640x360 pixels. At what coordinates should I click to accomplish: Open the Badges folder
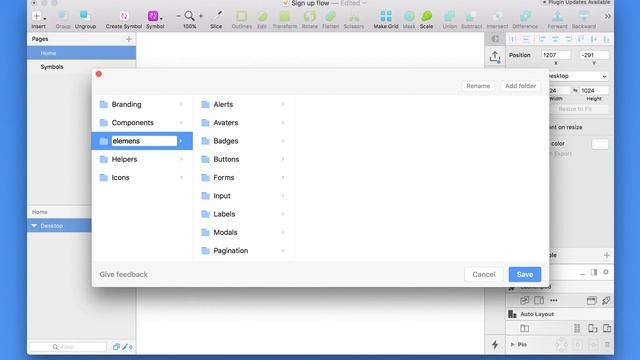pos(244,141)
